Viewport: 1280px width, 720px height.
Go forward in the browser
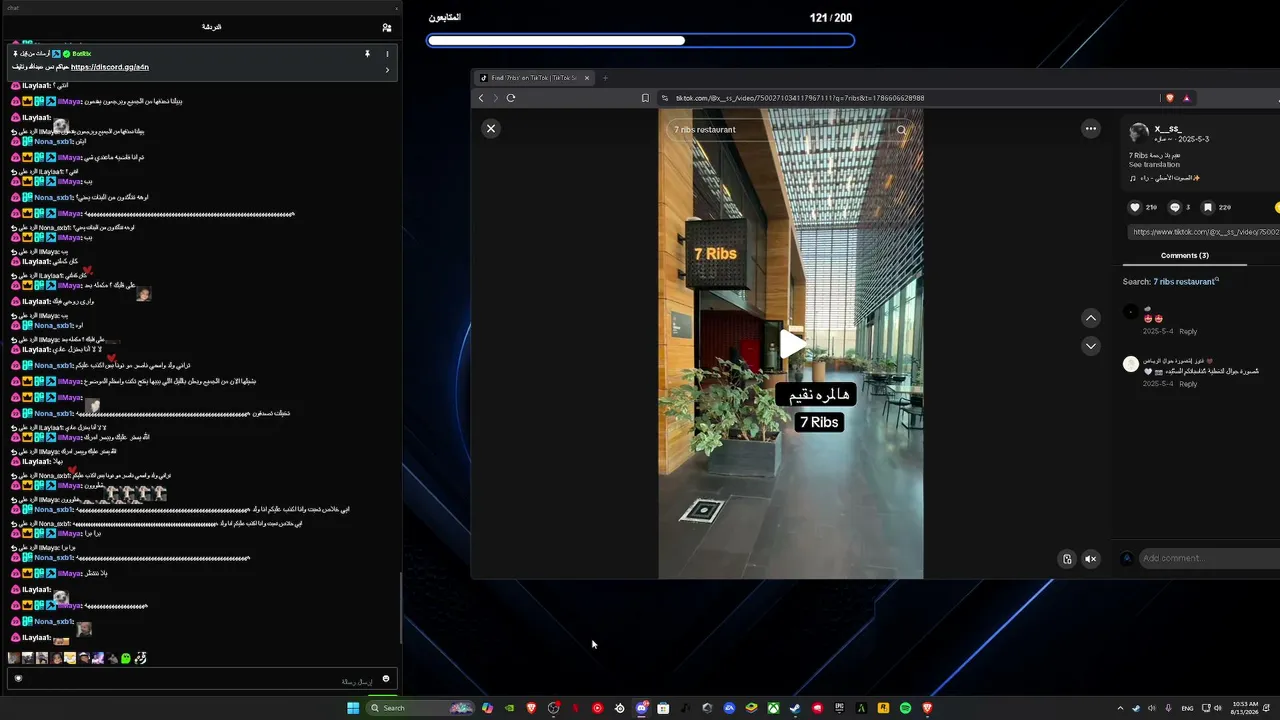click(496, 98)
